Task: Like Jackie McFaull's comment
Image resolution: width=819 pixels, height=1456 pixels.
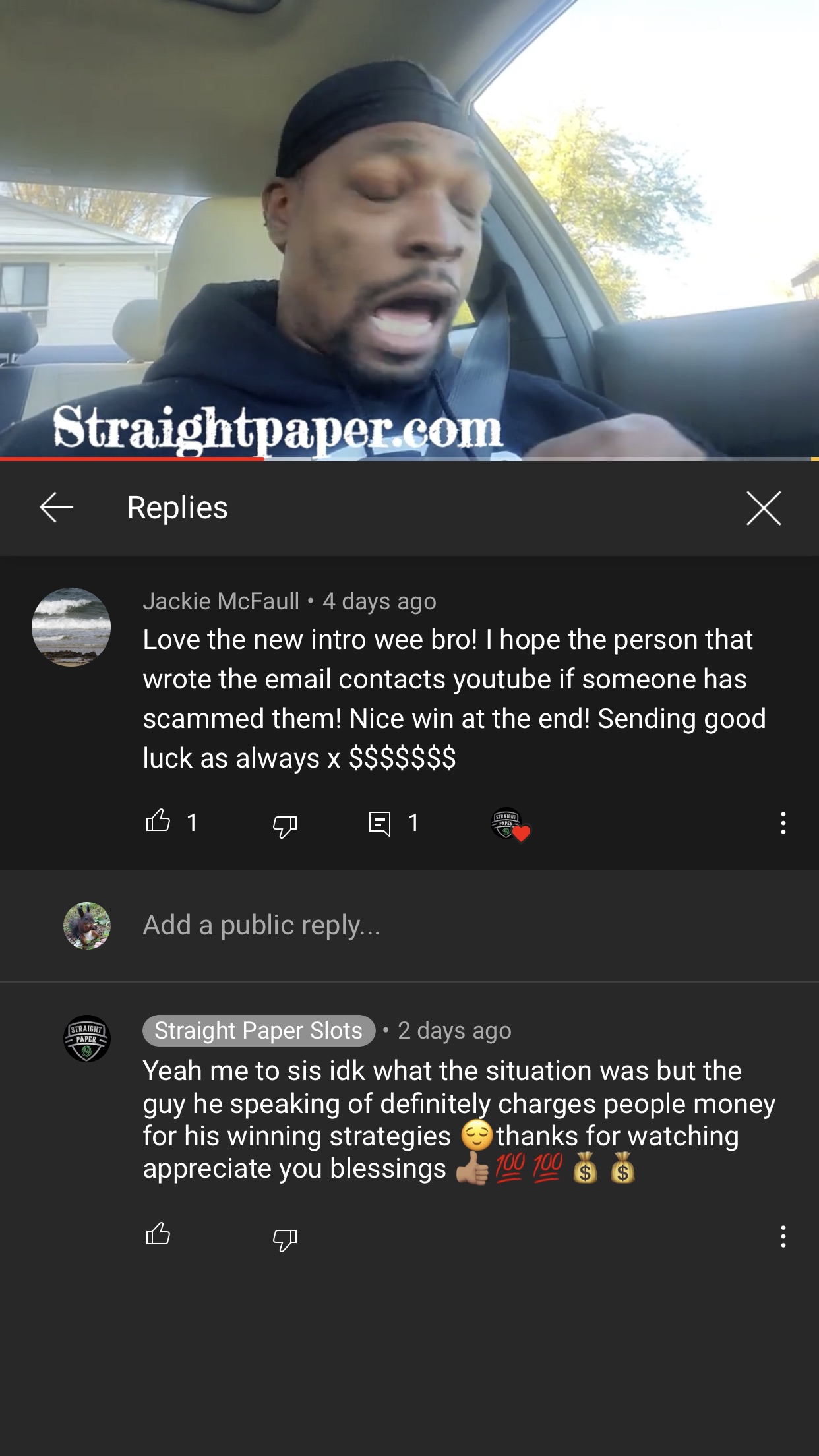Action: [158, 822]
